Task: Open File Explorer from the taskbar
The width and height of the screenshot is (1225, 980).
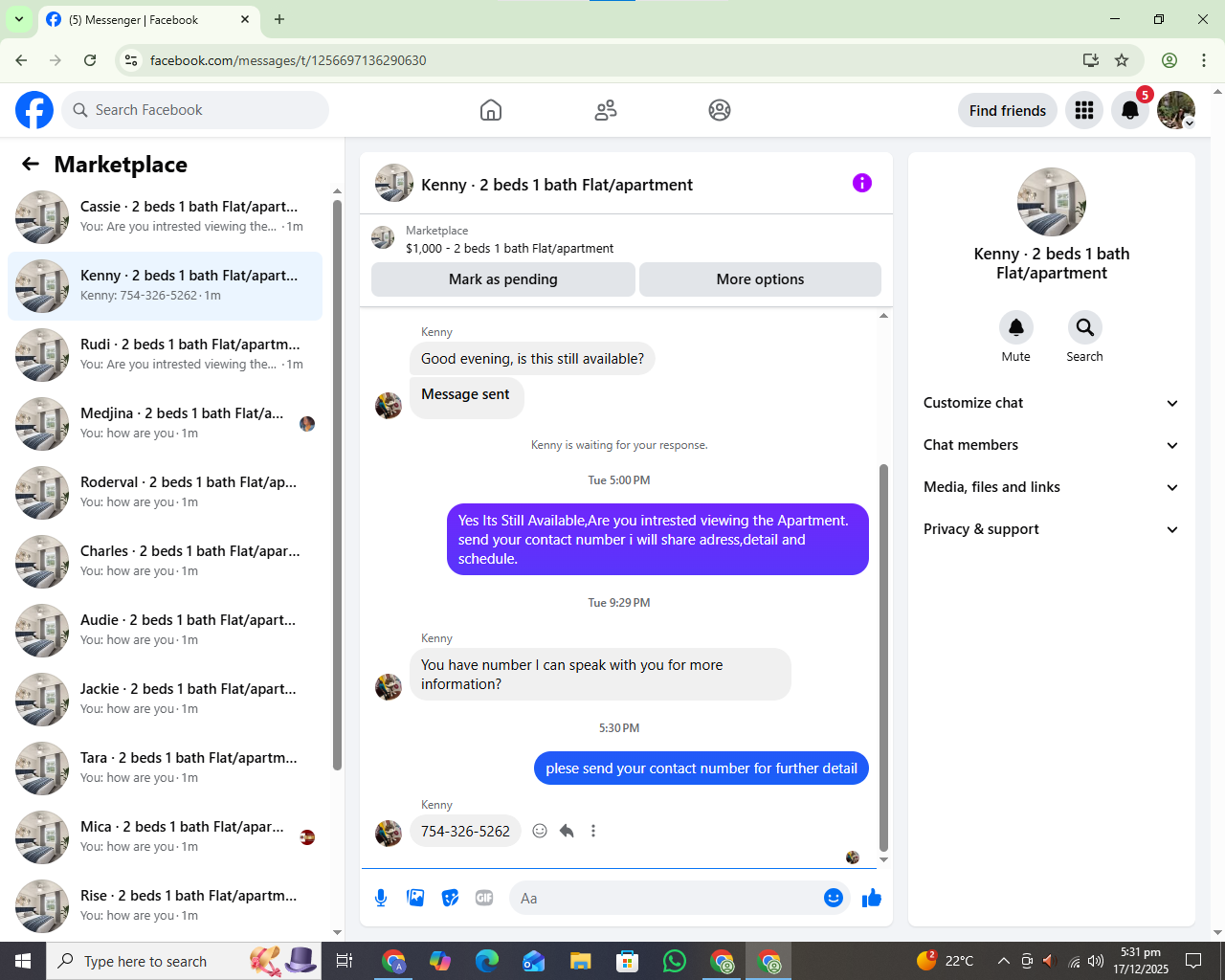Action: pos(581,961)
